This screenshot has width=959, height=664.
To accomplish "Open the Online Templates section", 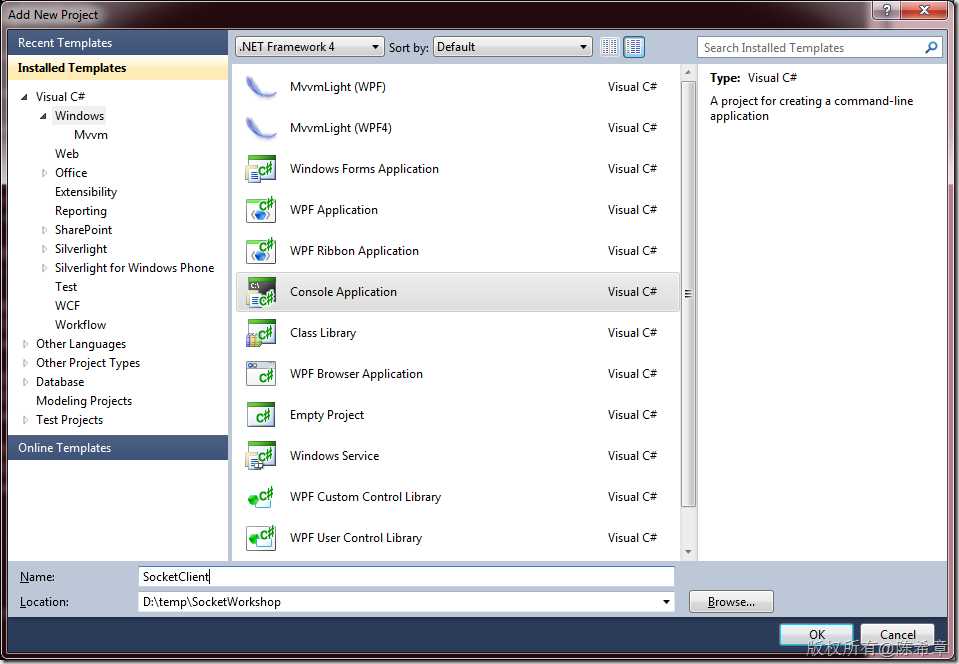I will pos(118,448).
